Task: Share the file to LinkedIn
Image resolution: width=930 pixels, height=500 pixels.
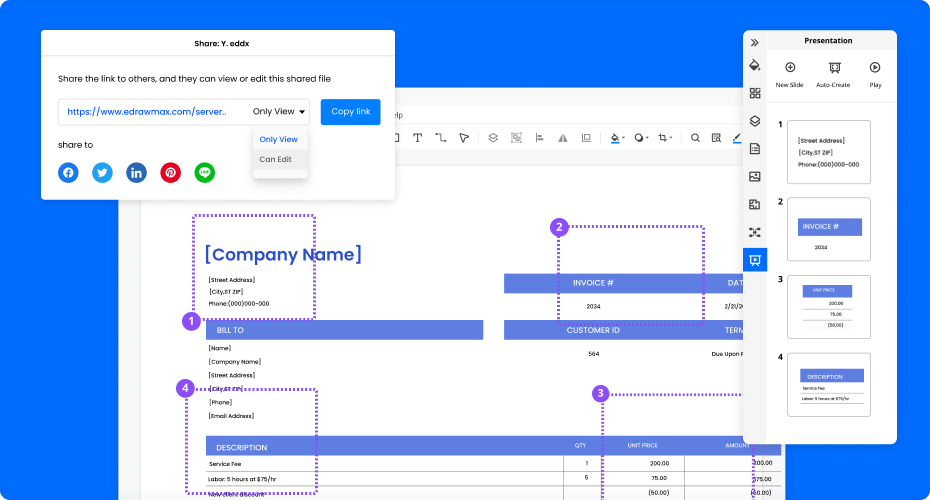Action: click(x=136, y=173)
